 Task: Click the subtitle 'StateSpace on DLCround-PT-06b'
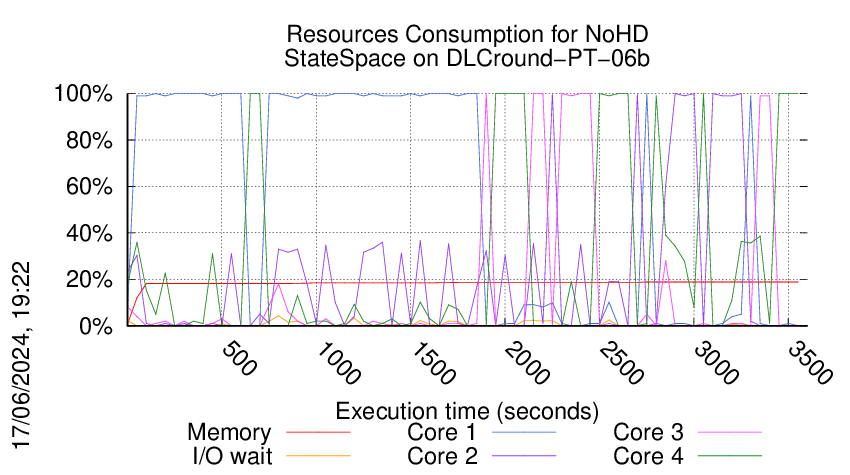[x=467, y=58]
